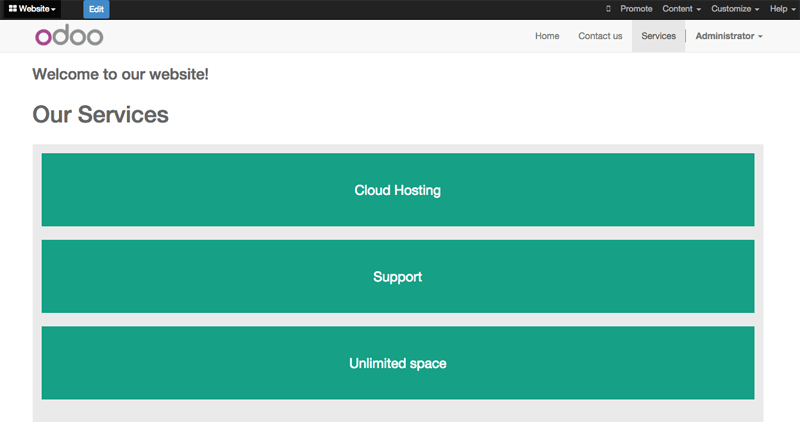This screenshot has width=800, height=445.
Task: Open the Website dropdown caret
Action: [53, 9]
